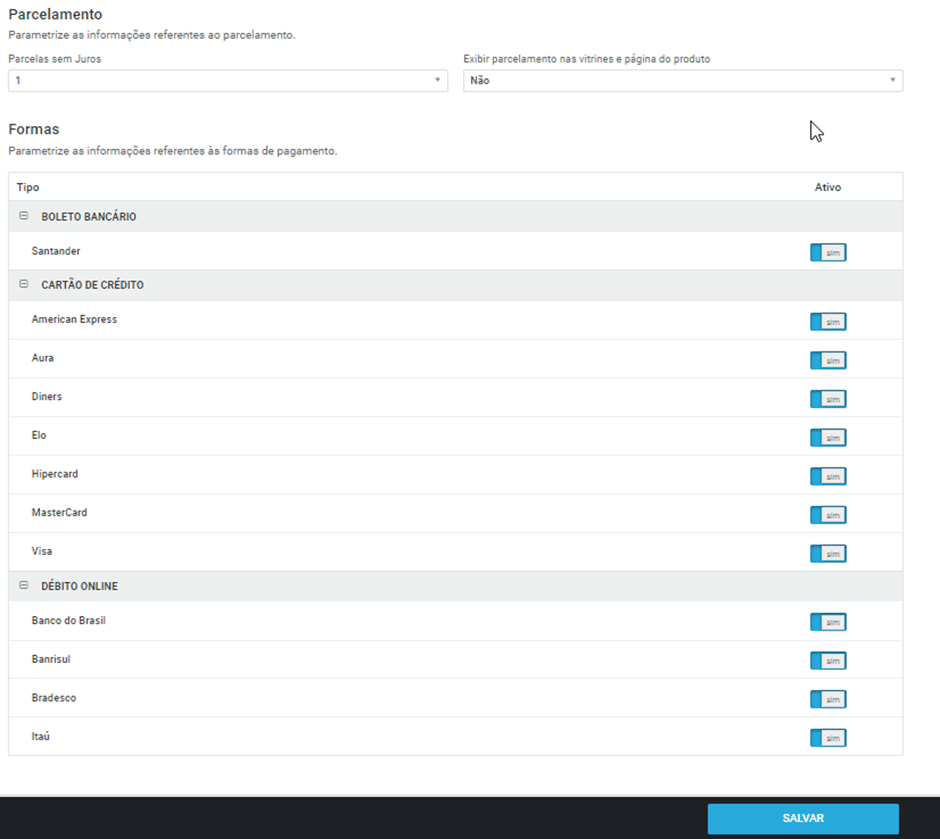Select the Aura row label

click(43, 358)
